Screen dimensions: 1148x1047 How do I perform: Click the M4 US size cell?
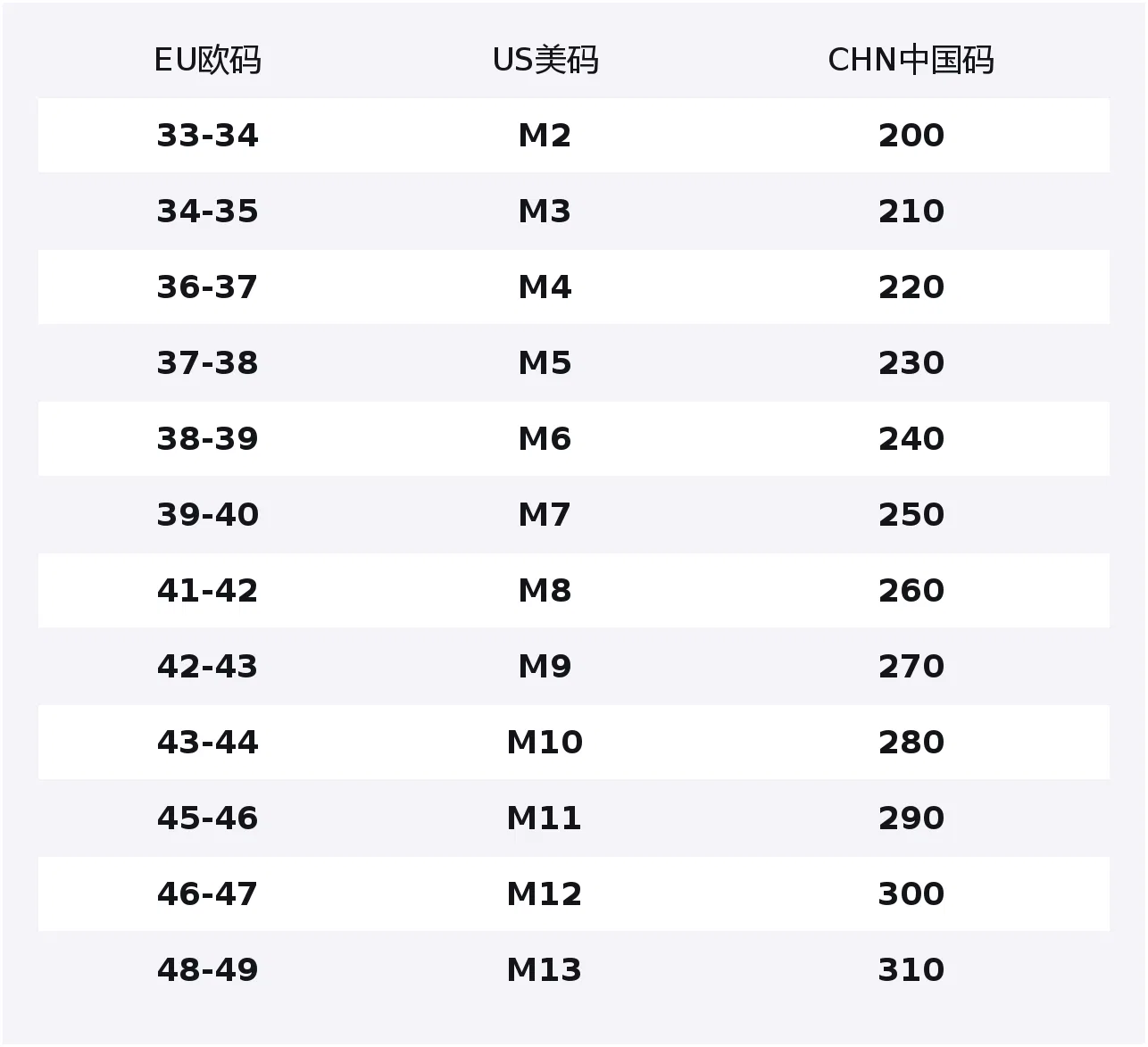[545, 287]
